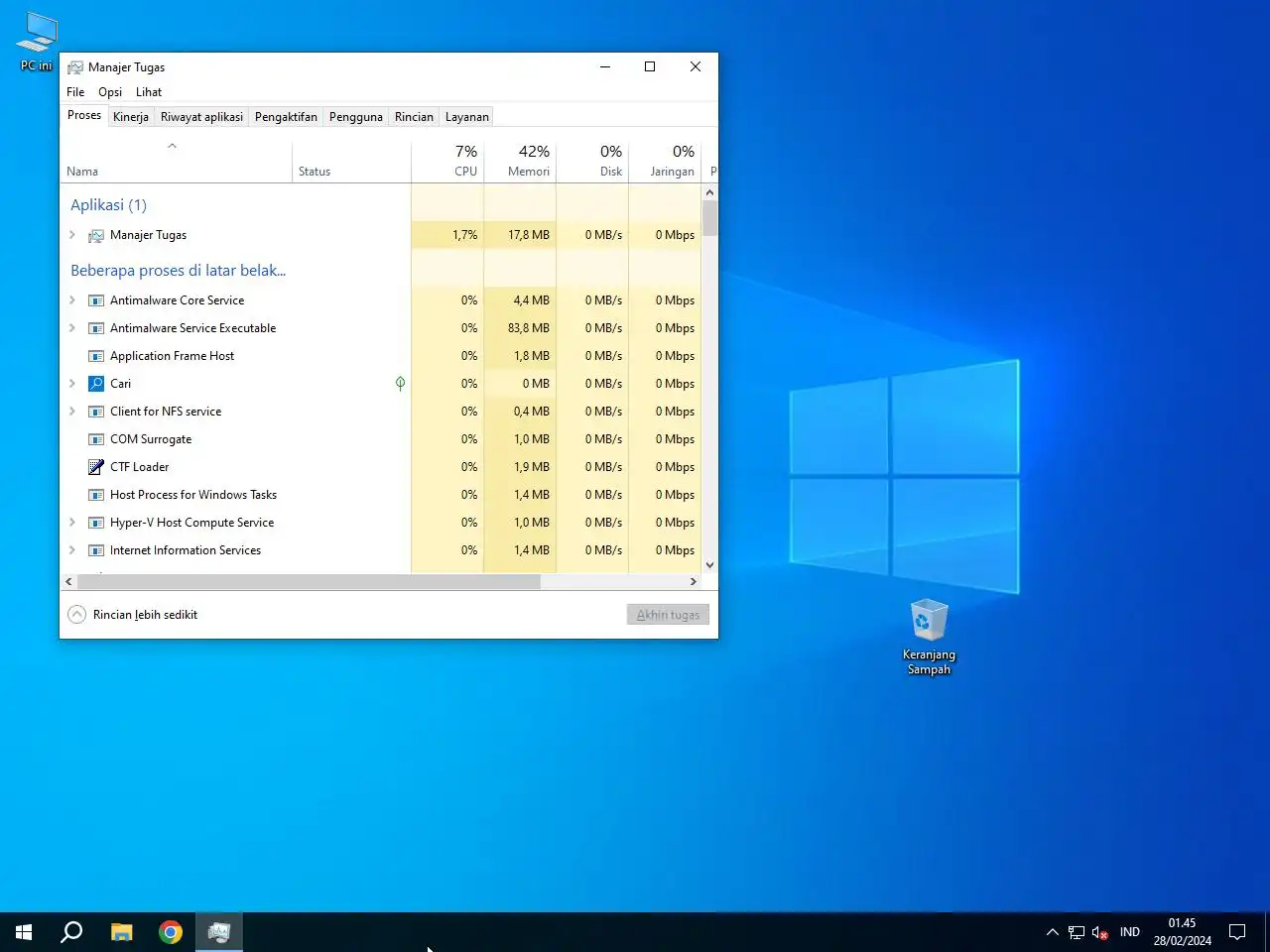Expand the Hyper-V Host Compute Service row
Viewport: 1270px width, 952px height.
pos(72,523)
